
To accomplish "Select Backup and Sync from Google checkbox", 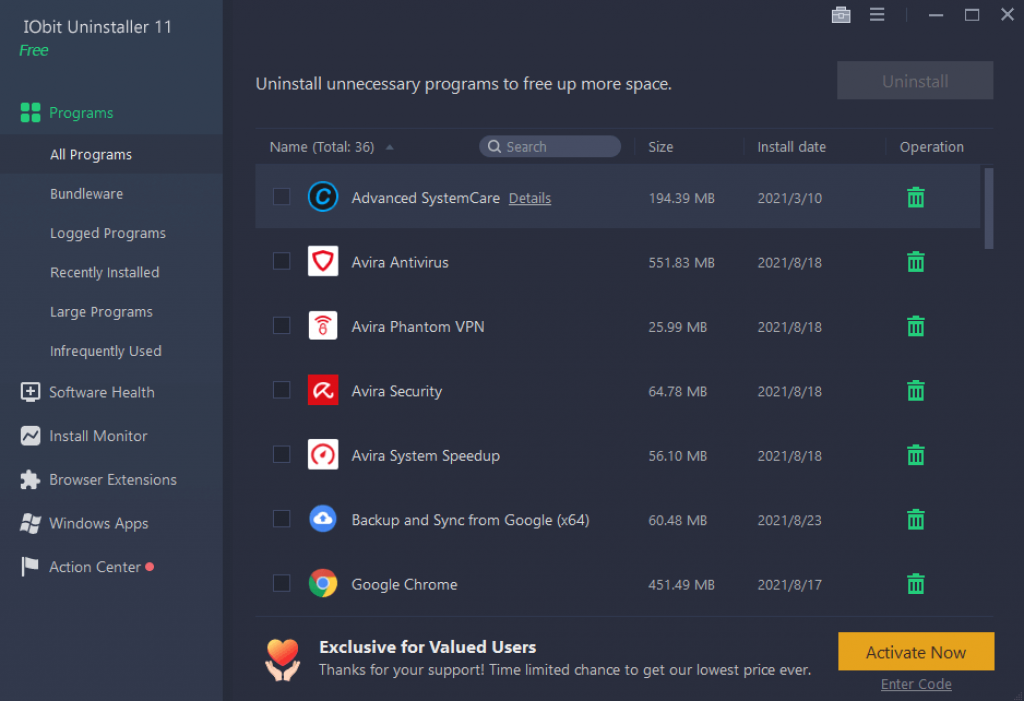I will 282,519.
